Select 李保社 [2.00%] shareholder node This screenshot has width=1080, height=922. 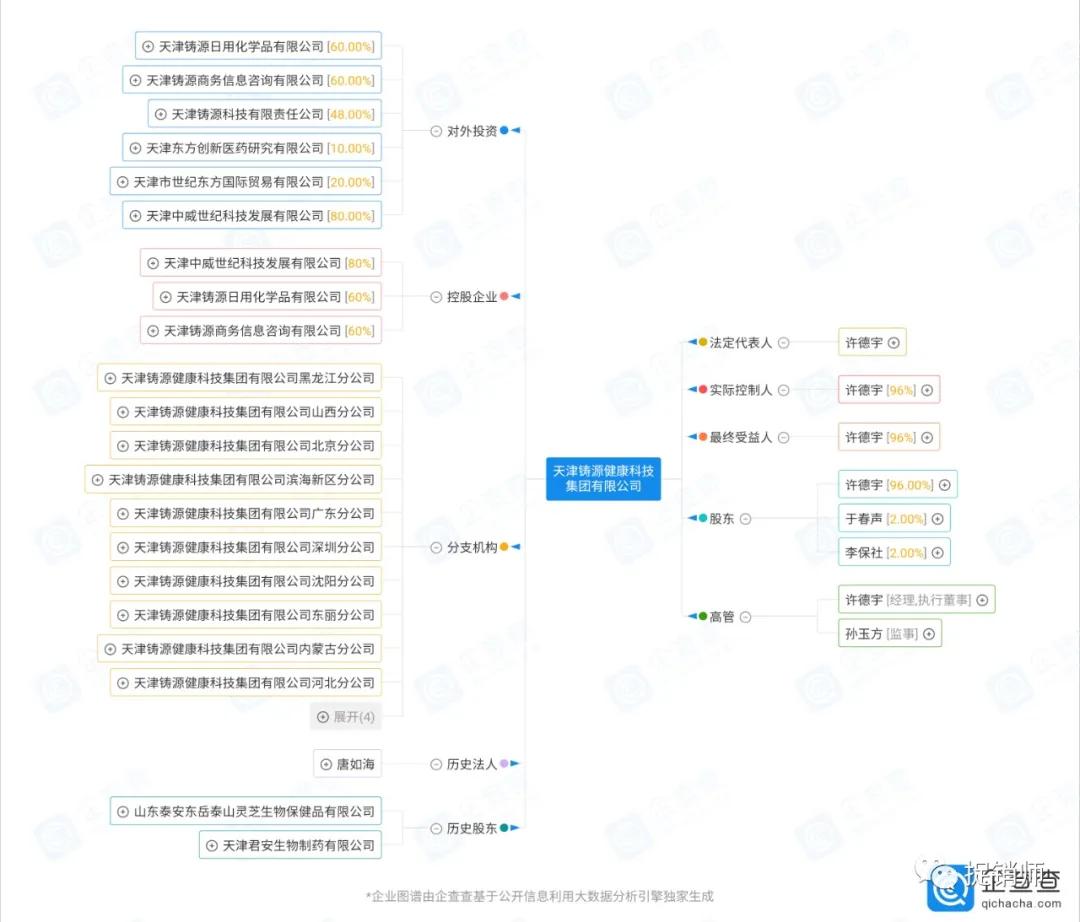pos(885,552)
